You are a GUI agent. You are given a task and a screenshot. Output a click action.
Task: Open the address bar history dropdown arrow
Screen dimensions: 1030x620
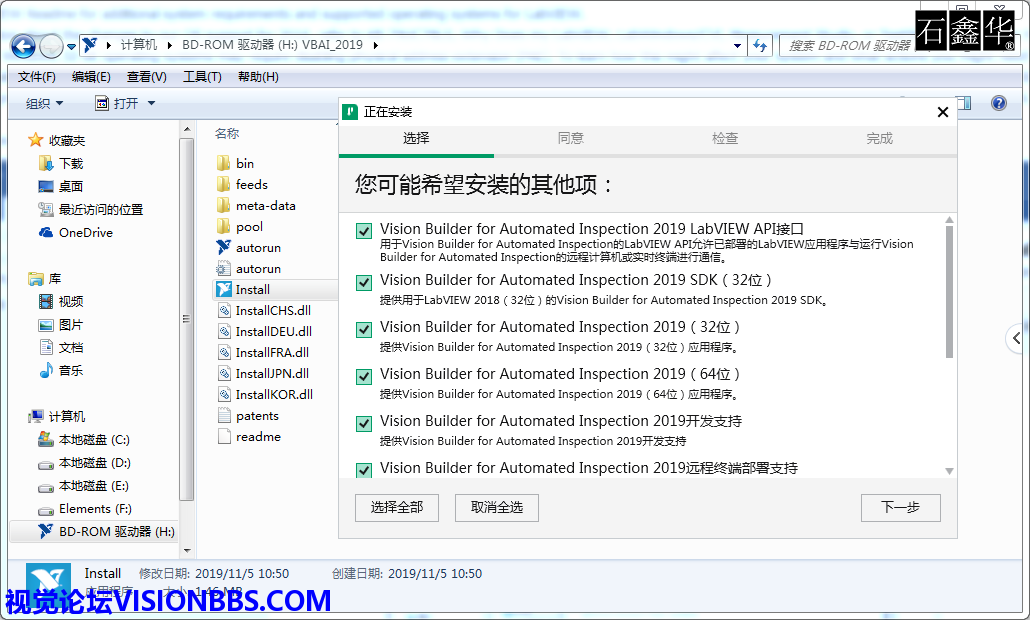(x=737, y=45)
